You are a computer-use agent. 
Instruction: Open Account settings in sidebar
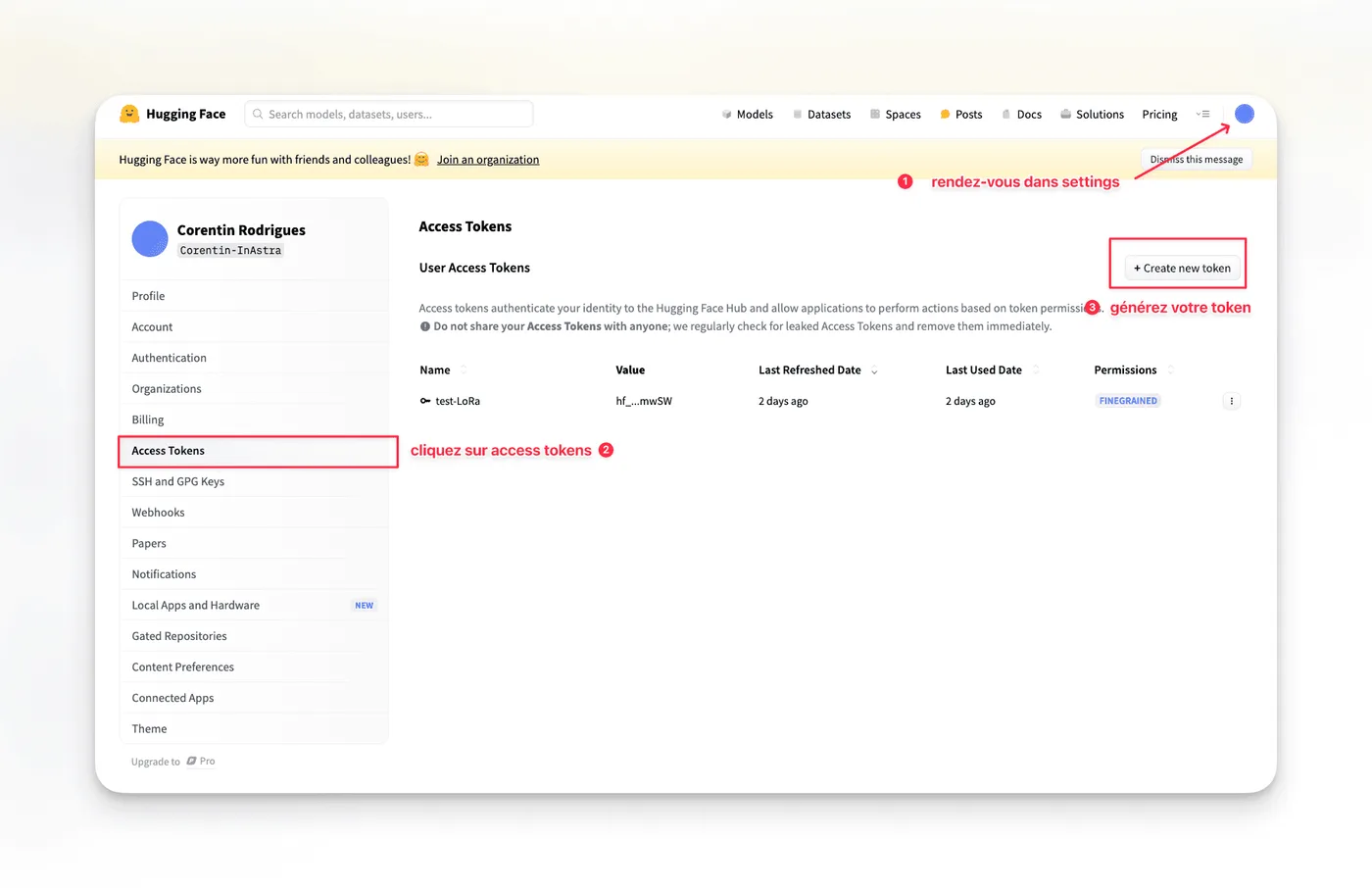[x=254, y=327]
